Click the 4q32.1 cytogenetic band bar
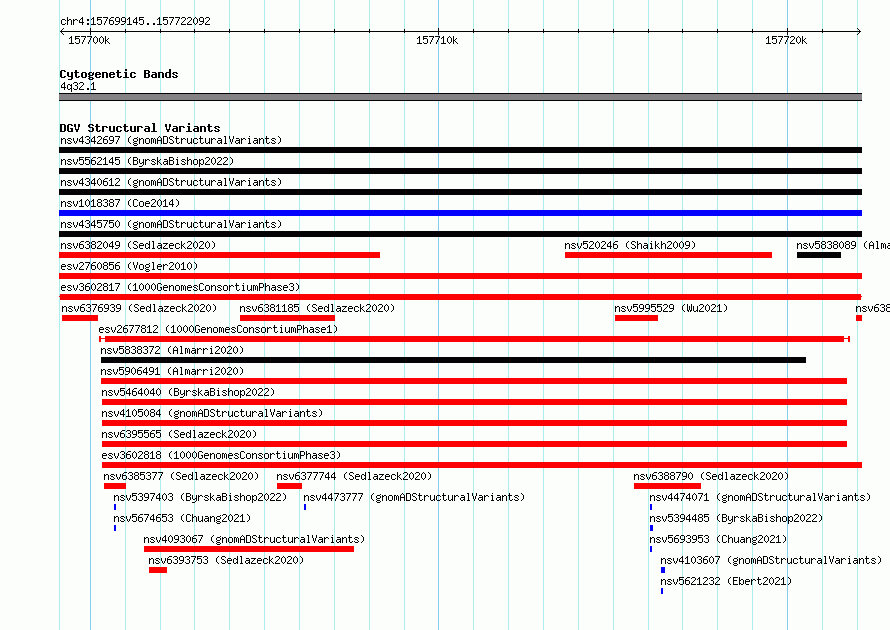890x630 pixels. [x=460, y=97]
